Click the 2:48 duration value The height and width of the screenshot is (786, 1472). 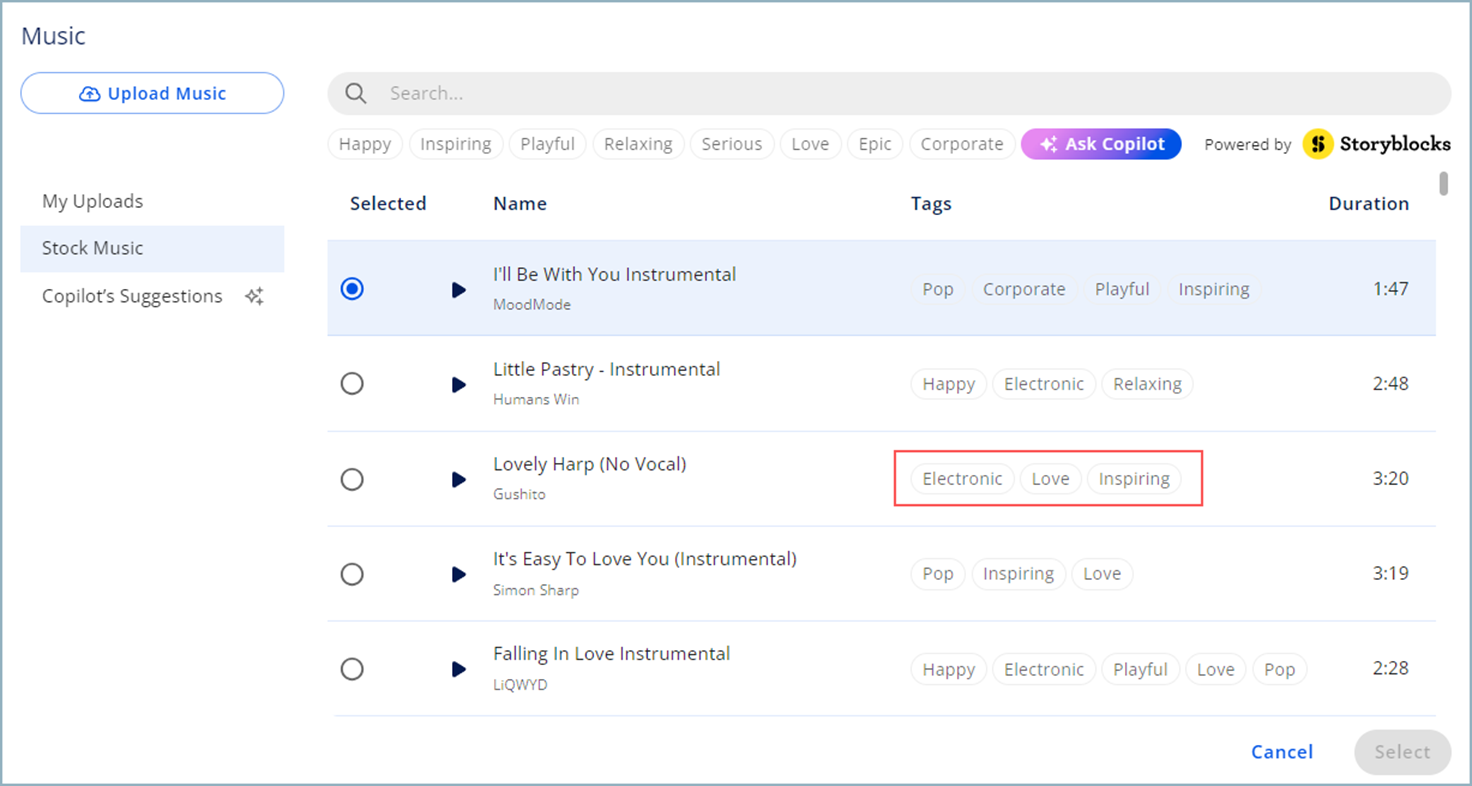[1391, 384]
